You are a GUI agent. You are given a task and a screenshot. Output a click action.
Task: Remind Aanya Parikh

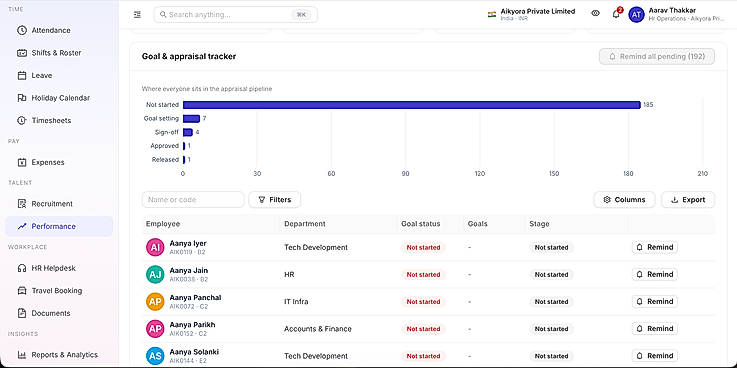click(654, 329)
